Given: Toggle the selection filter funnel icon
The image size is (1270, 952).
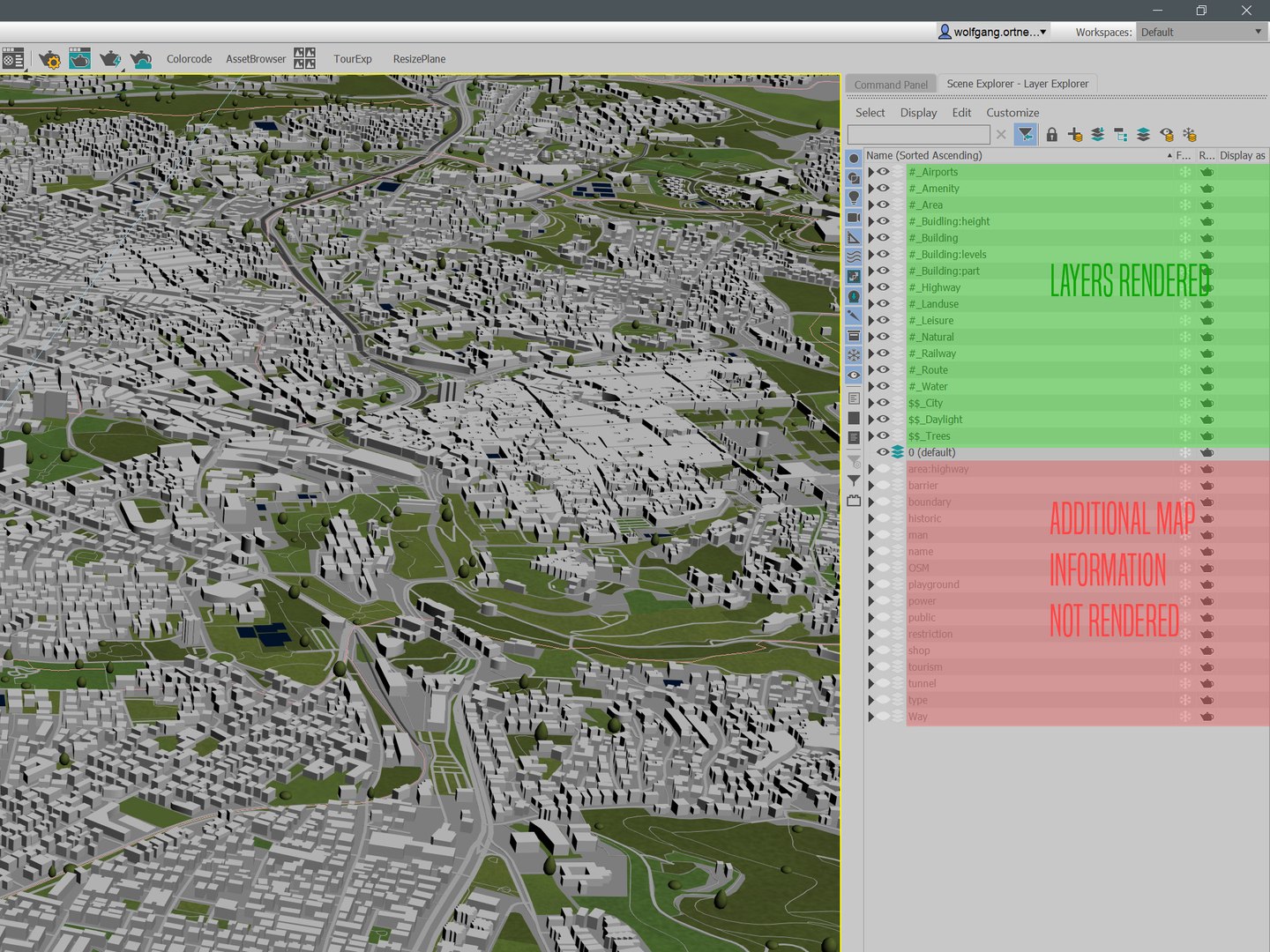Looking at the screenshot, I should pos(1026,135).
